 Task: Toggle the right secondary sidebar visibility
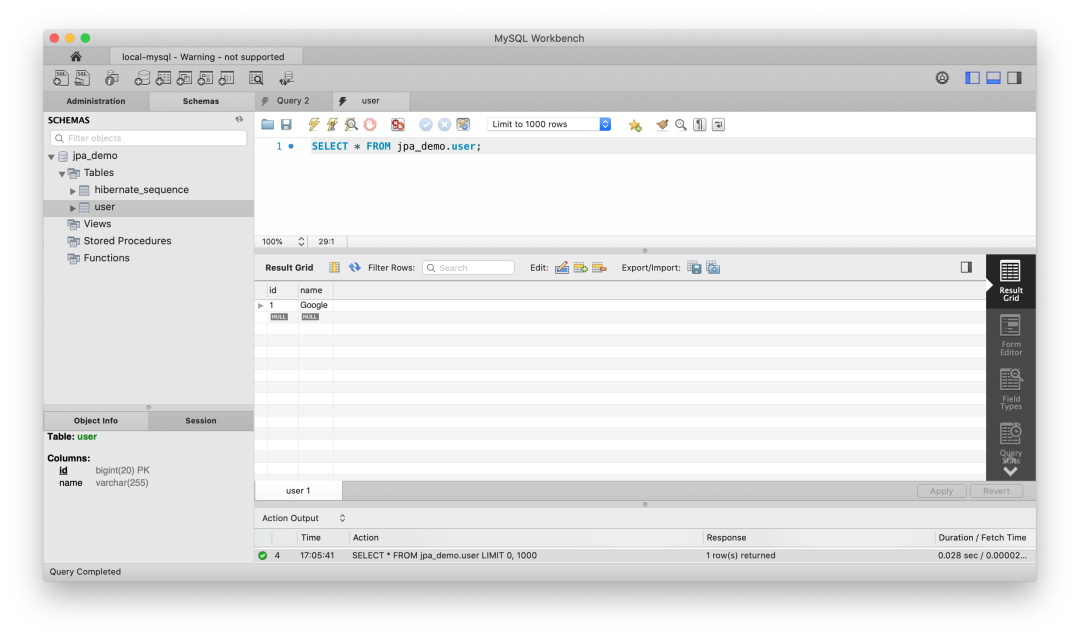tap(1015, 78)
